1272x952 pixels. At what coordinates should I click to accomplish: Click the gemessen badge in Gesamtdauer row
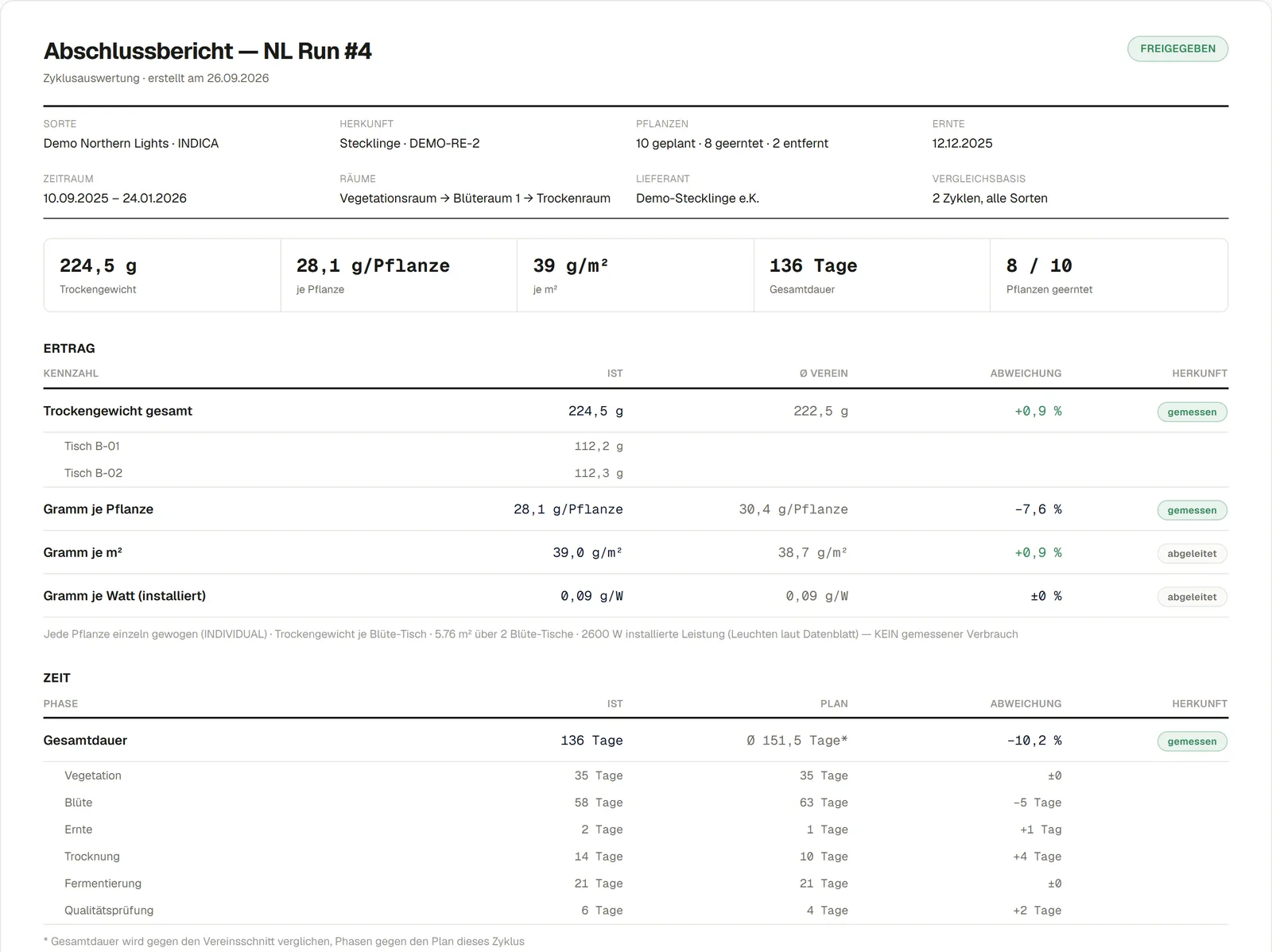pos(1192,741)
